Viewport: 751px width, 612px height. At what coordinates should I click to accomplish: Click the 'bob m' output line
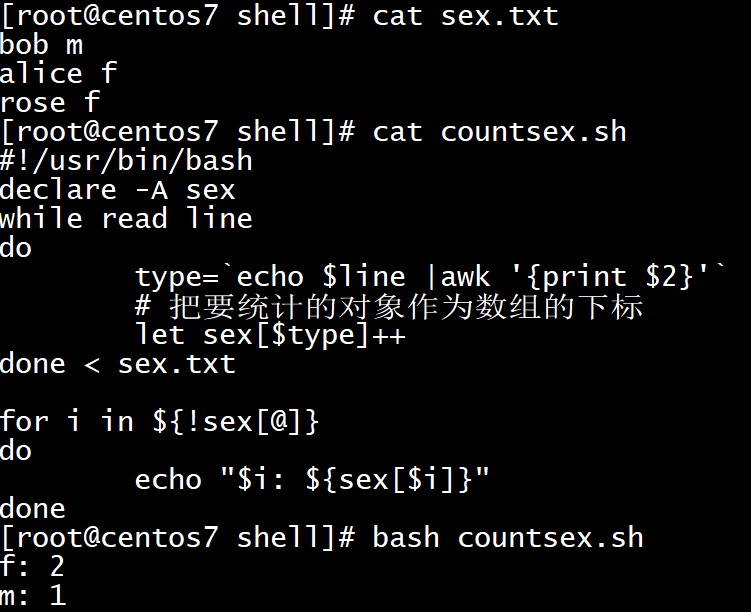[x=42, y=45]
